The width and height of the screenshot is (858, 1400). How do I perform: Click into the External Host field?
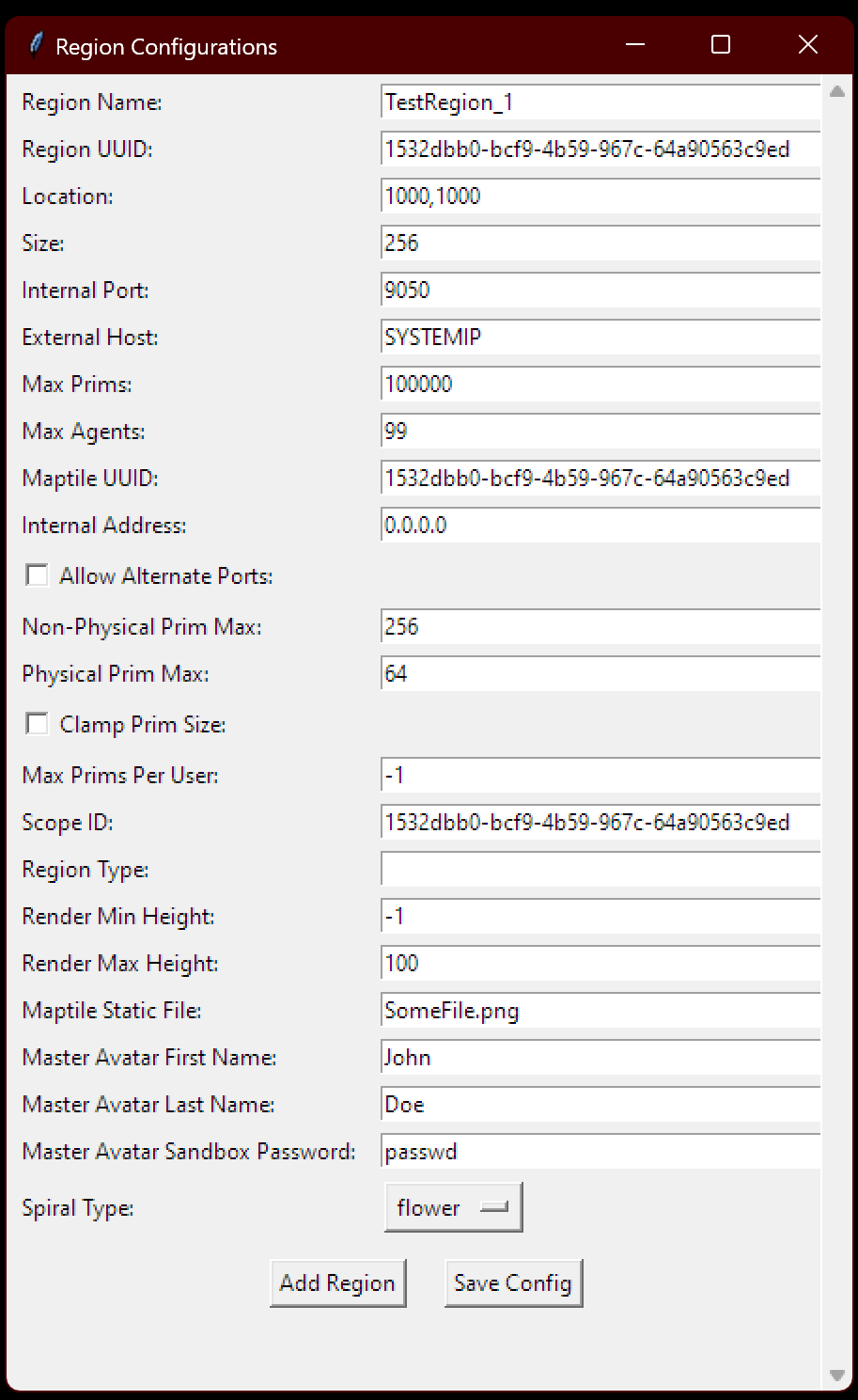click(601, 338)
